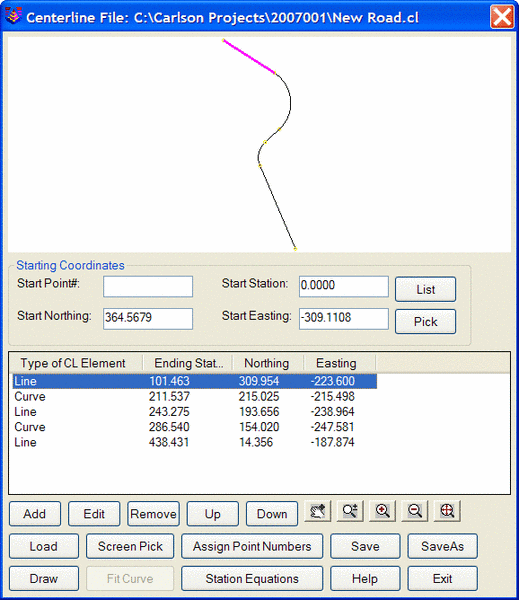
Task: Edit the selected centerline element
Action: [x=94, y=514]
